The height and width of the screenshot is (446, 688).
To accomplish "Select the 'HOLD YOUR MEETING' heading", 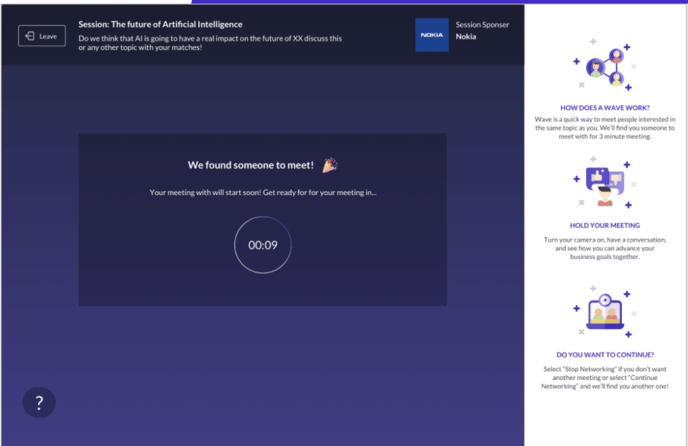I will [x=605, y=225].
